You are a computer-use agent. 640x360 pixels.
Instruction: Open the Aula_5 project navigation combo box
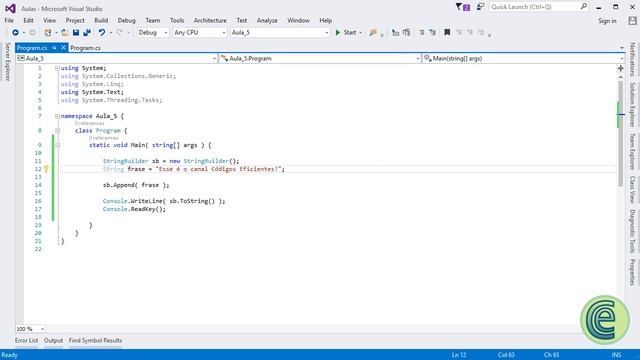(116, 58)
